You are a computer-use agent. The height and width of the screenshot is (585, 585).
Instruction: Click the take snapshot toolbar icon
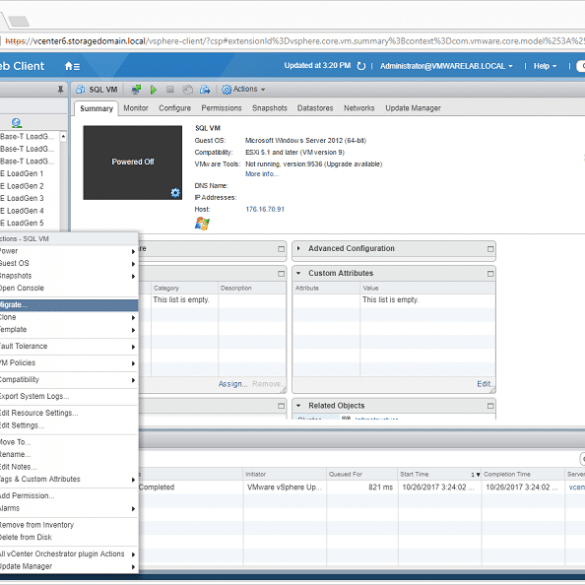click(188, 90)
